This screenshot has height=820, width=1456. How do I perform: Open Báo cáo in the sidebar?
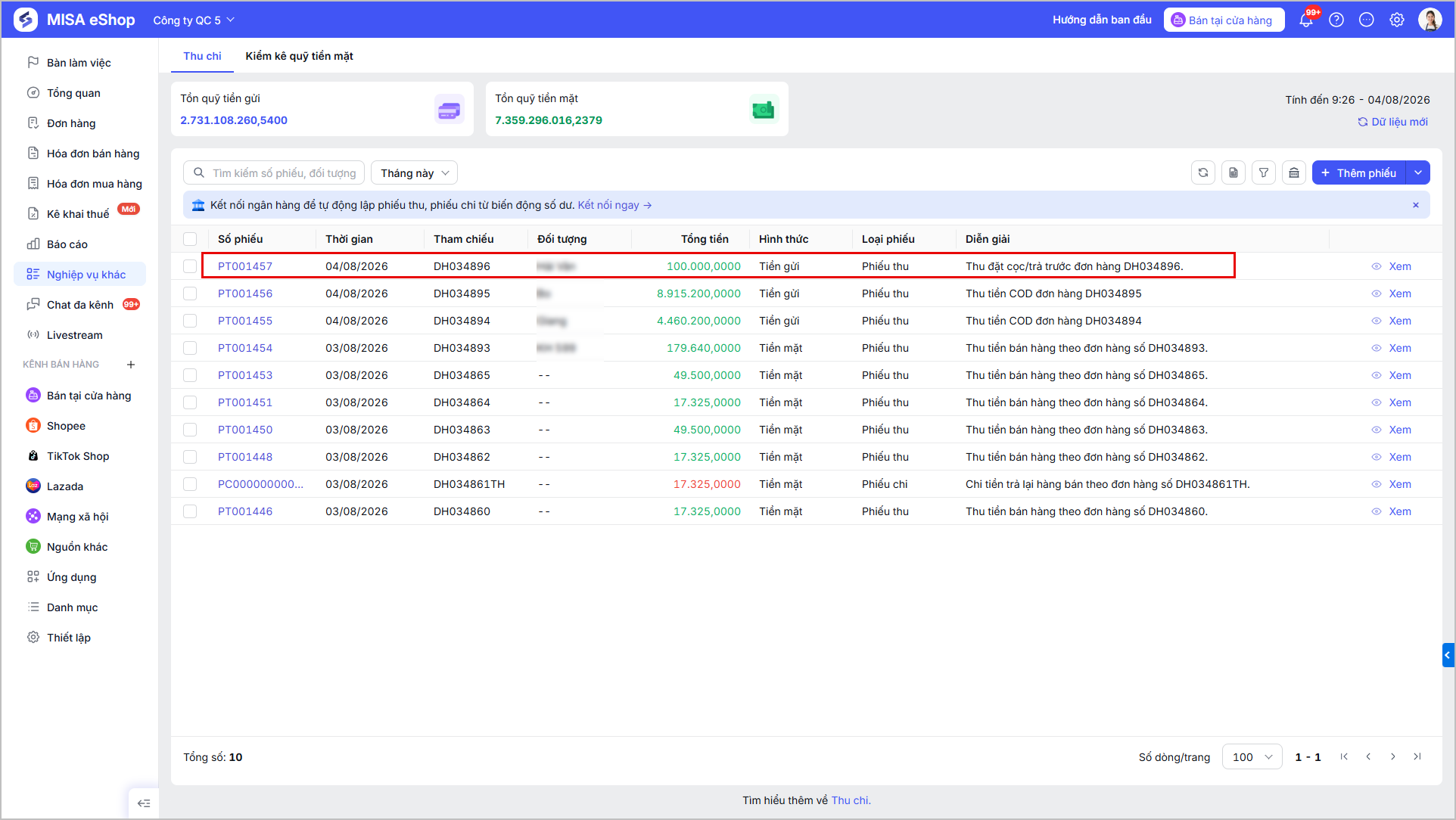[67, 244]
